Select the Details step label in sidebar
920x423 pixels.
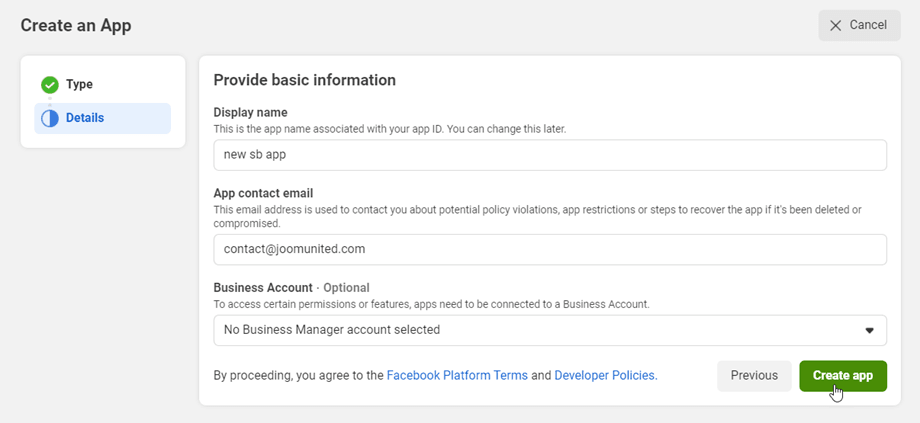point(85,118)
